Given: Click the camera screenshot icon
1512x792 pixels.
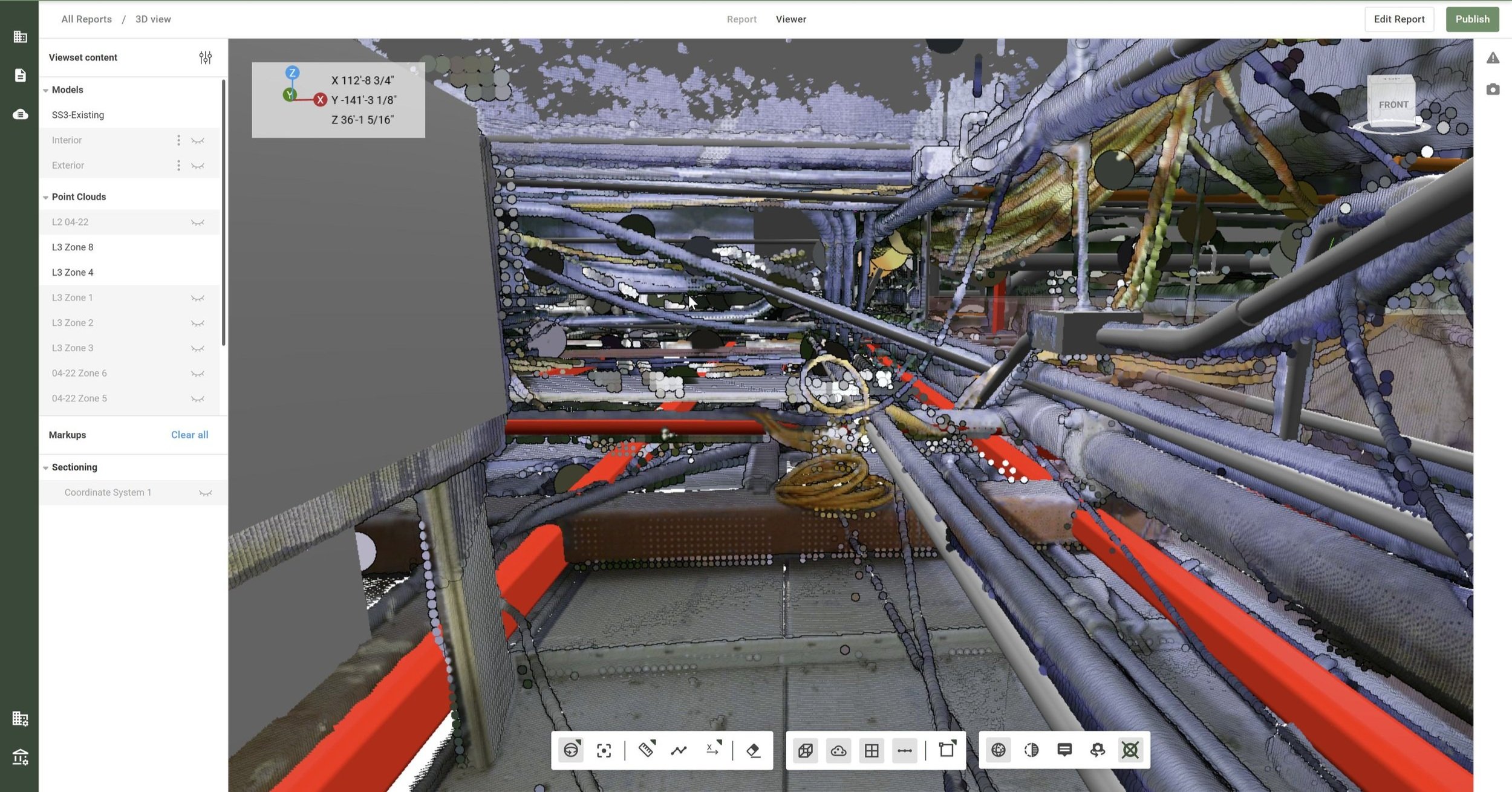Looking at the screenshot, I should pos(1493,89).
